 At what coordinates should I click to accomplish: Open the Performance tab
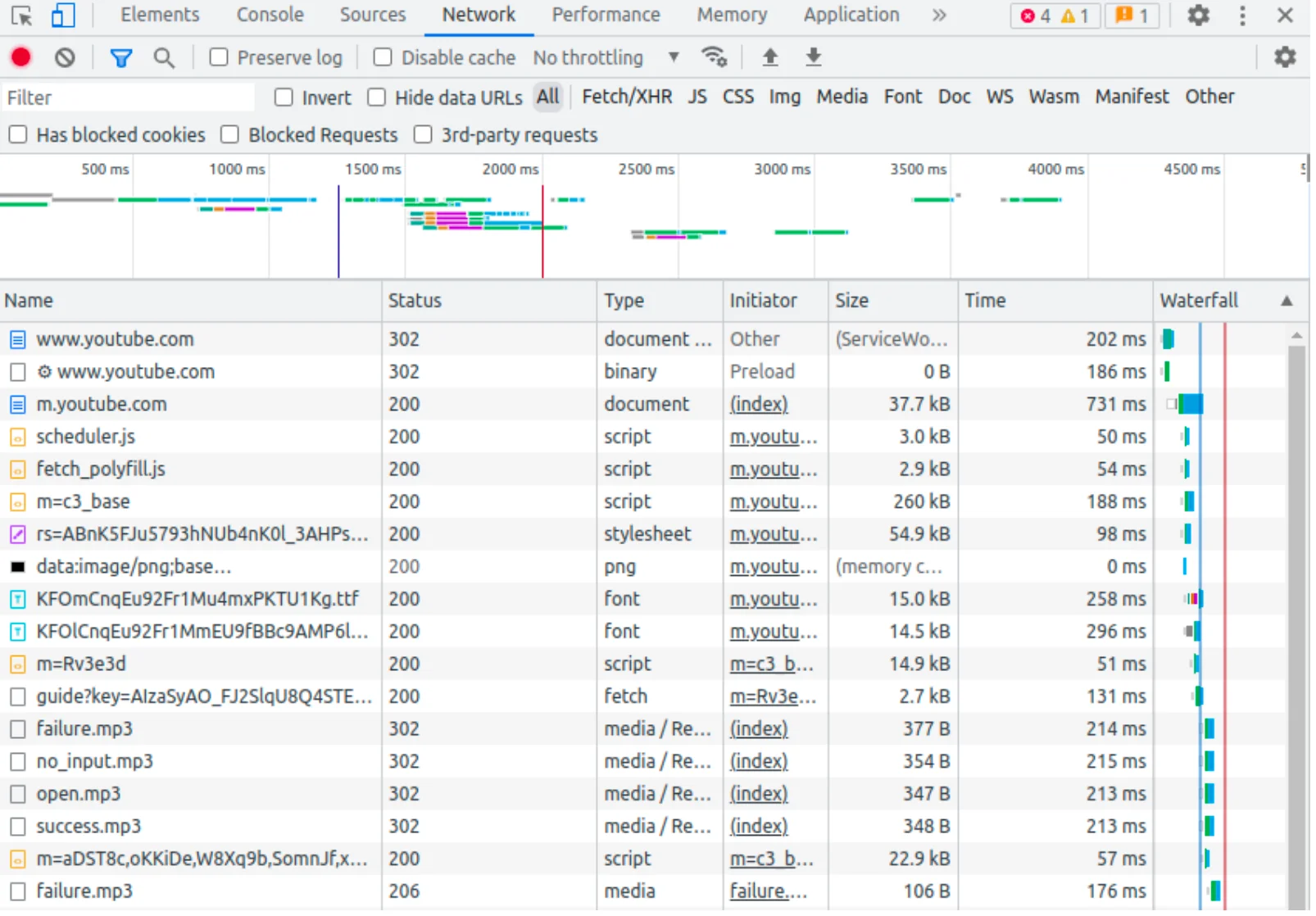(x=606, y=15)
